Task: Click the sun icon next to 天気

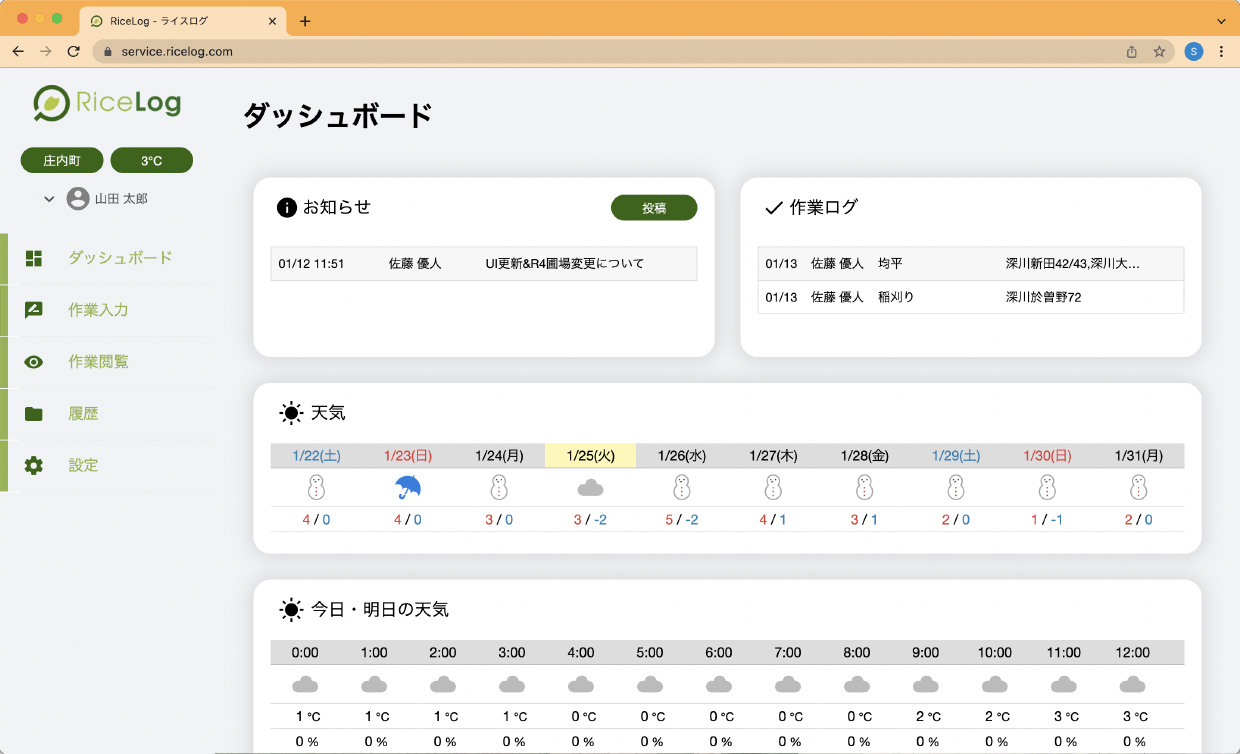Action: click(x=291, y=413)
